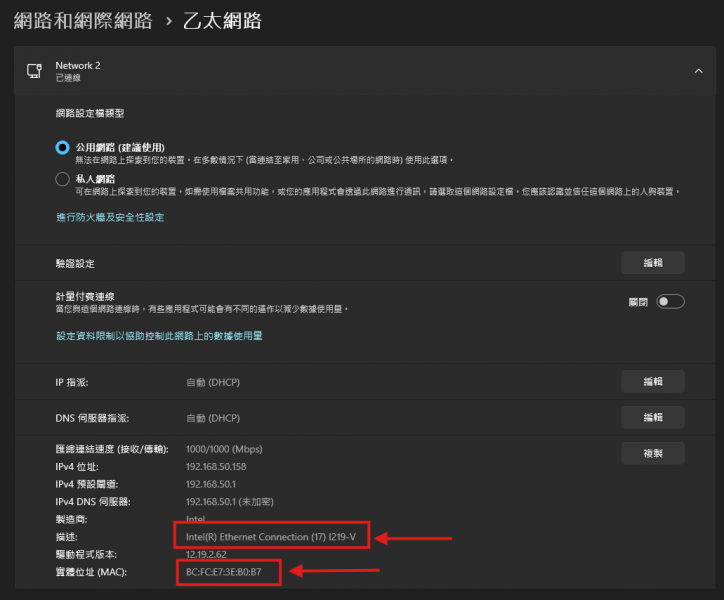Image resolution: width=724 pixels, height=600 pixels.
Task: Click Intel(R) Ethernet Connection (17) I219-V text
Action: click(271, 537)
